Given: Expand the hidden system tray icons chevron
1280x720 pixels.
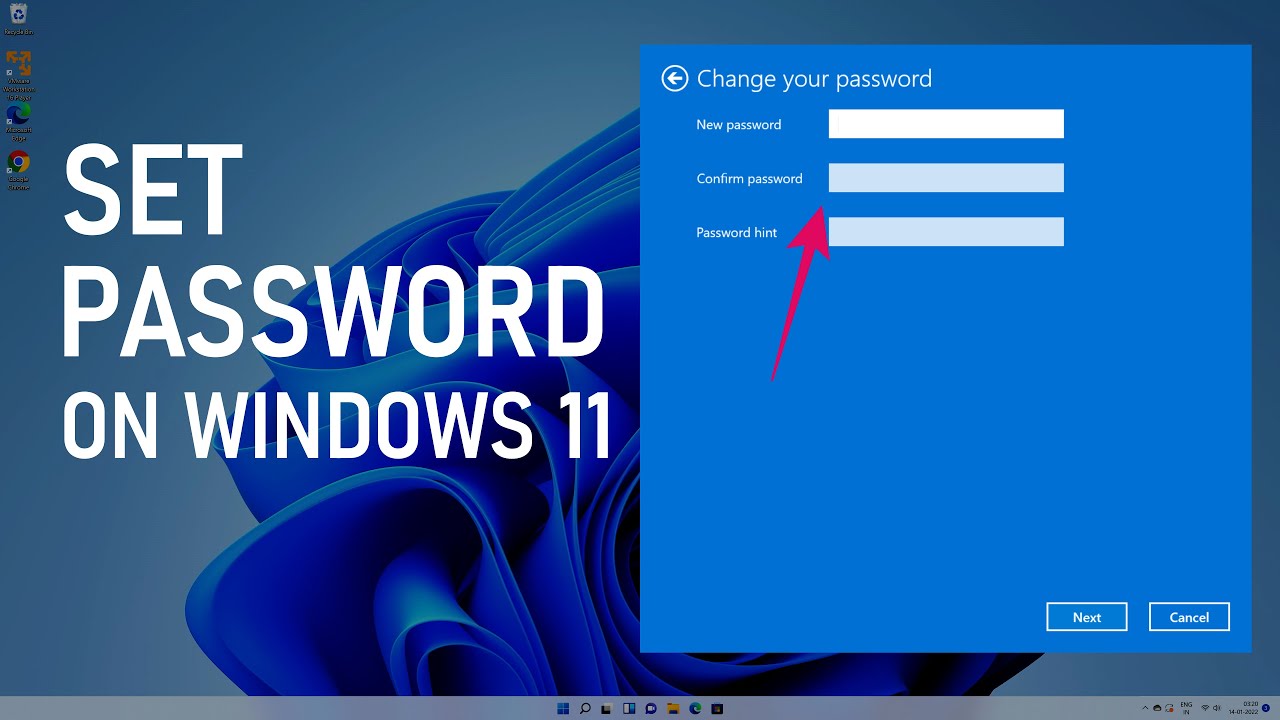Looking at the screenshot, I should pos(1145,708).
